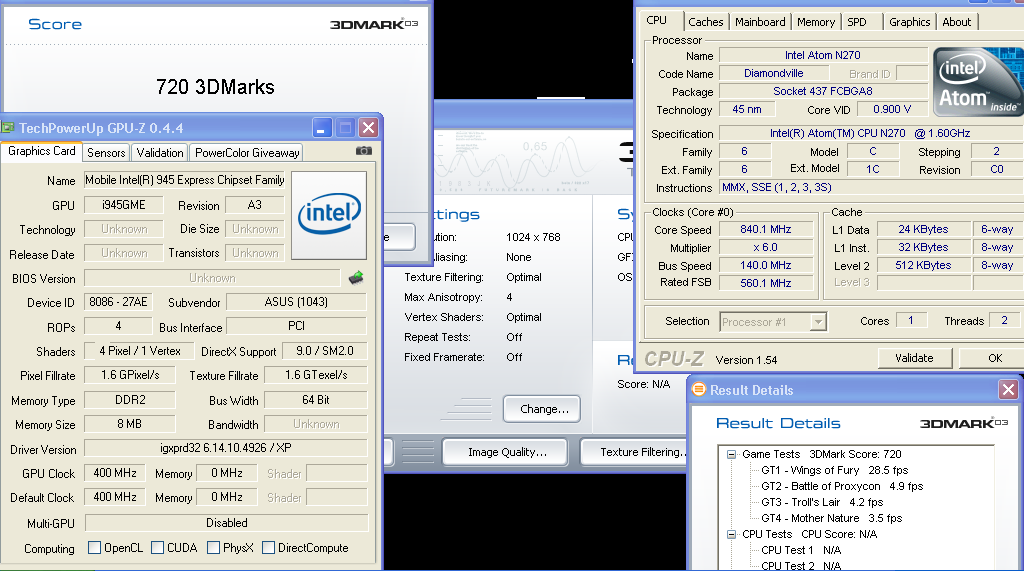Open the About tab in CPU-Z
1024x571 pixels.
(957, 22)
